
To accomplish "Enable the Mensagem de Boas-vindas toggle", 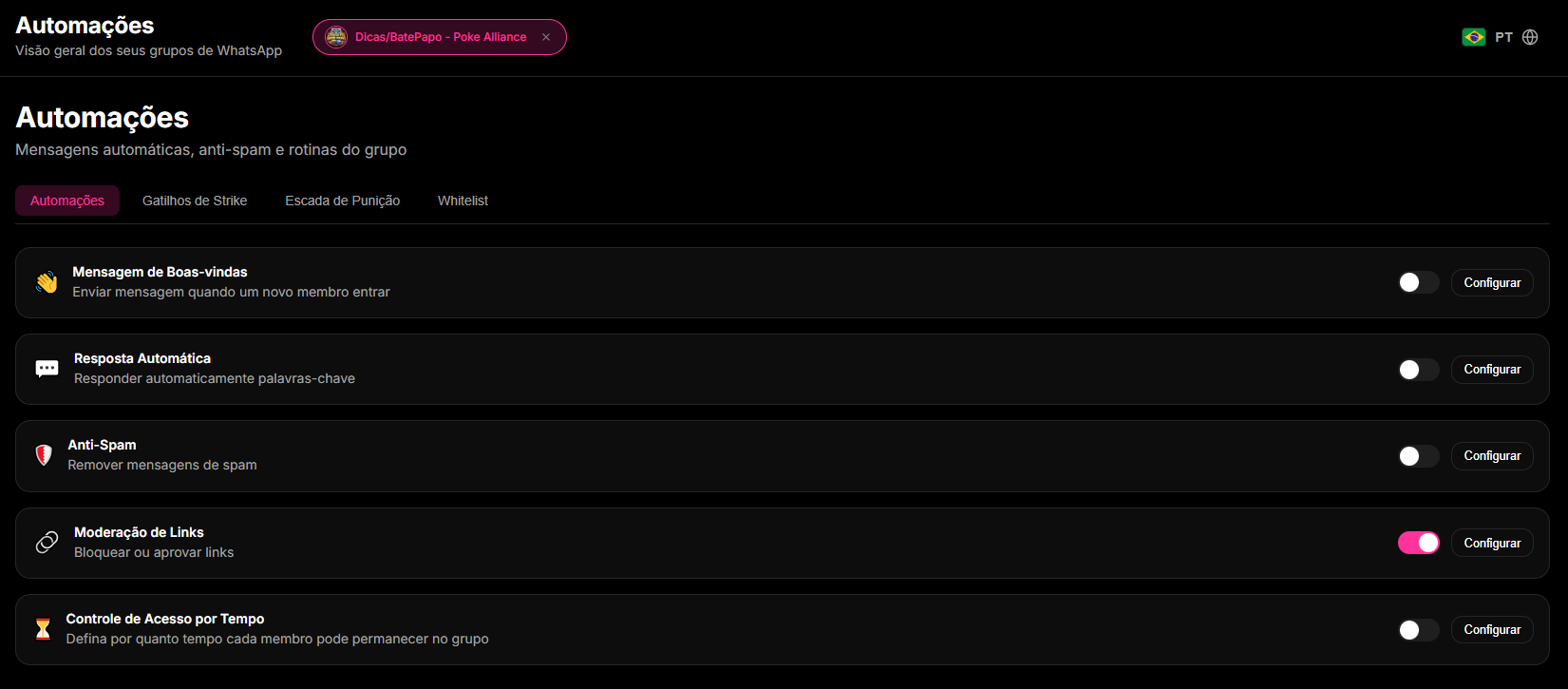I will pos(1419,282).
